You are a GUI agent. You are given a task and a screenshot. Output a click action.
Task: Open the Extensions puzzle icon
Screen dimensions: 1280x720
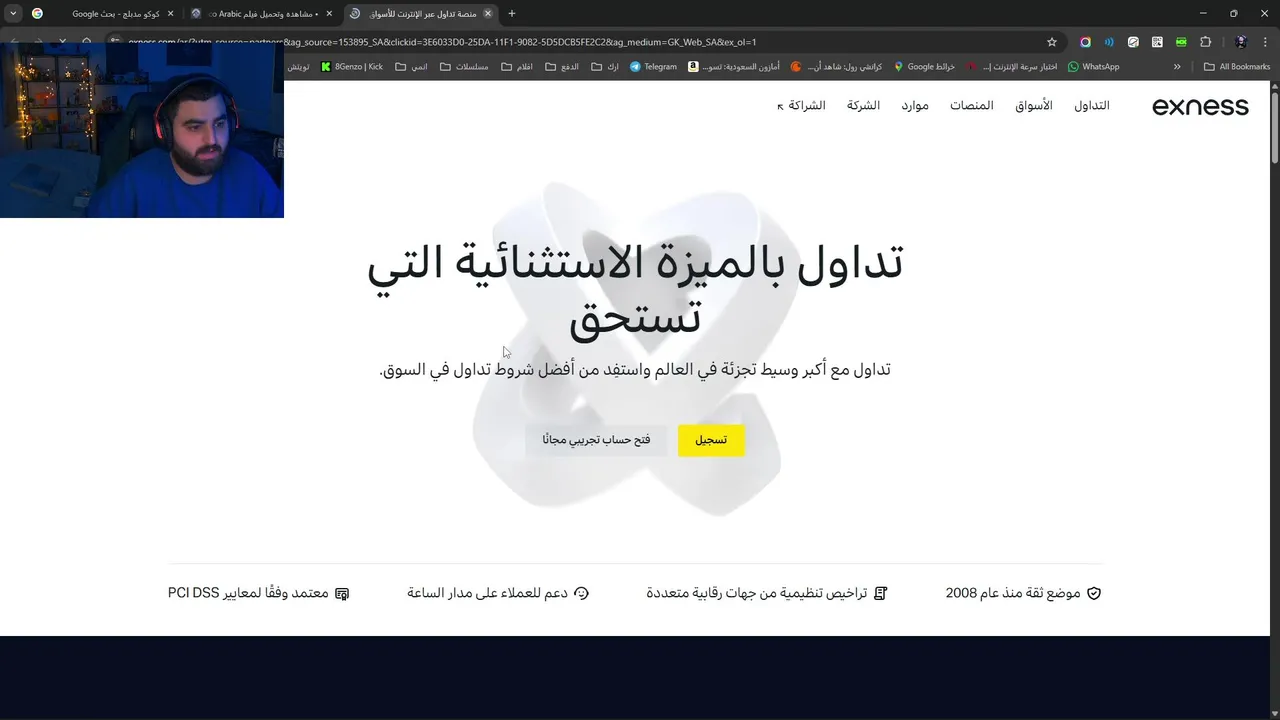coord(1205,42)
